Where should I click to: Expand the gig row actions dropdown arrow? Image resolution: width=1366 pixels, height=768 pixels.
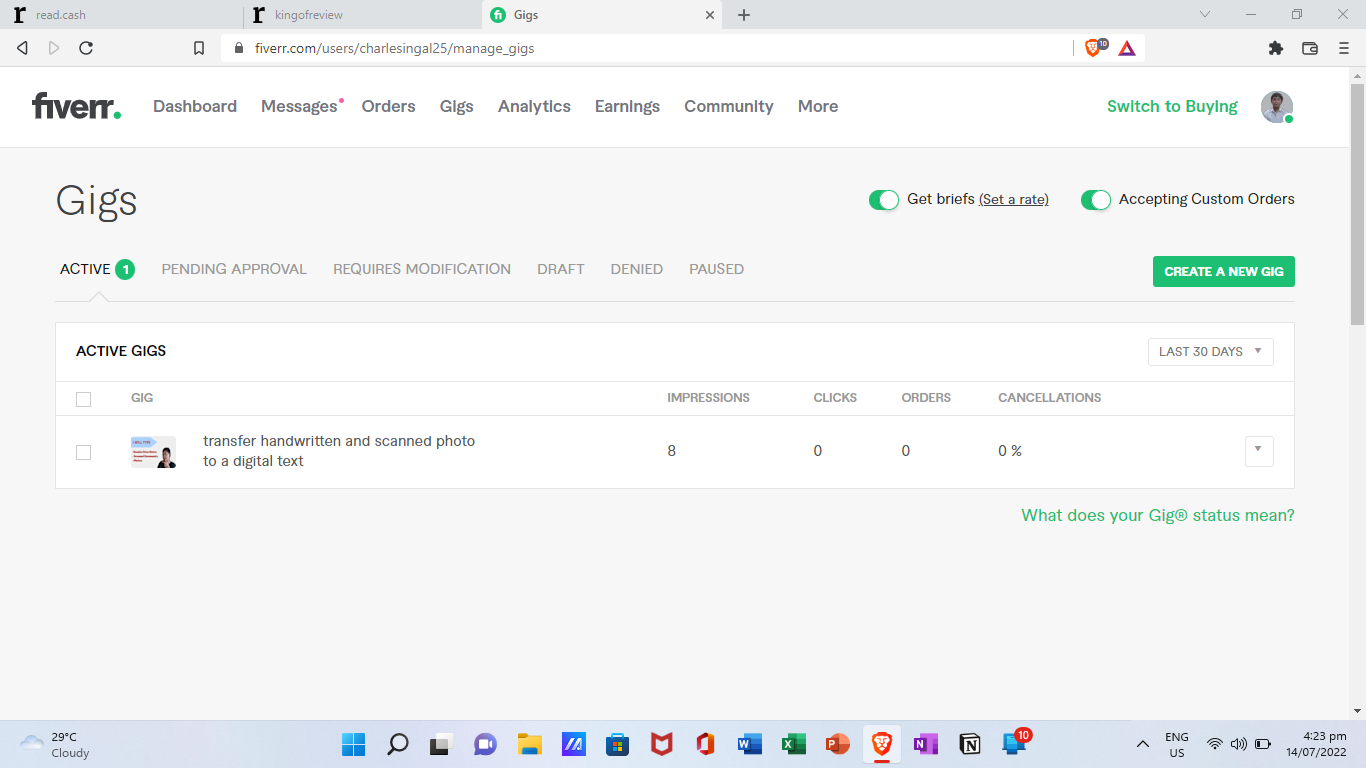1259,451
